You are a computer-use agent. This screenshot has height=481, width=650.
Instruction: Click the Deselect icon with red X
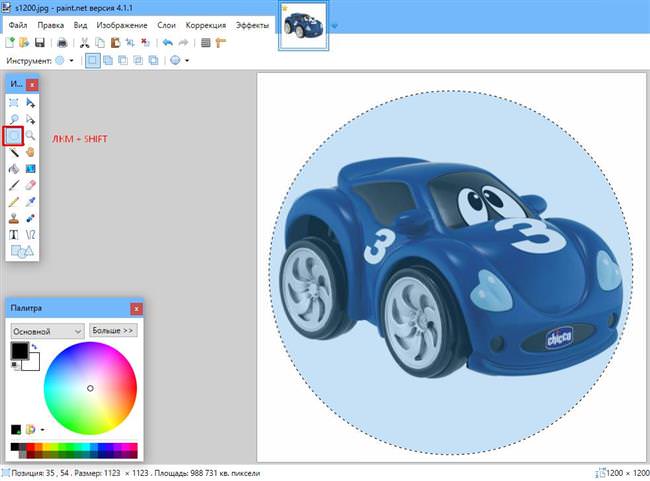145,42
